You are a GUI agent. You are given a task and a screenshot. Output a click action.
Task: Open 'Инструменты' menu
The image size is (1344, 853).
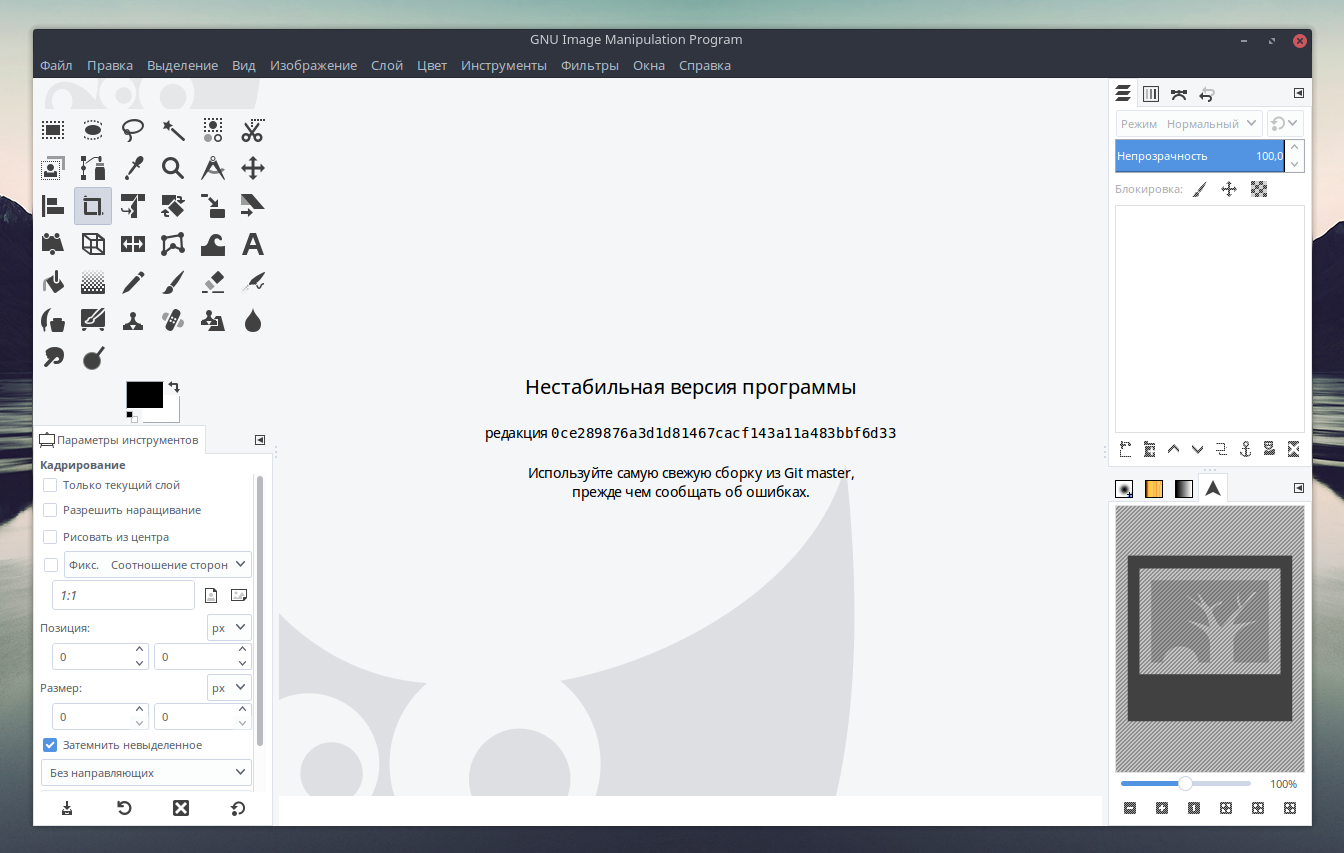tap(504, 65)
